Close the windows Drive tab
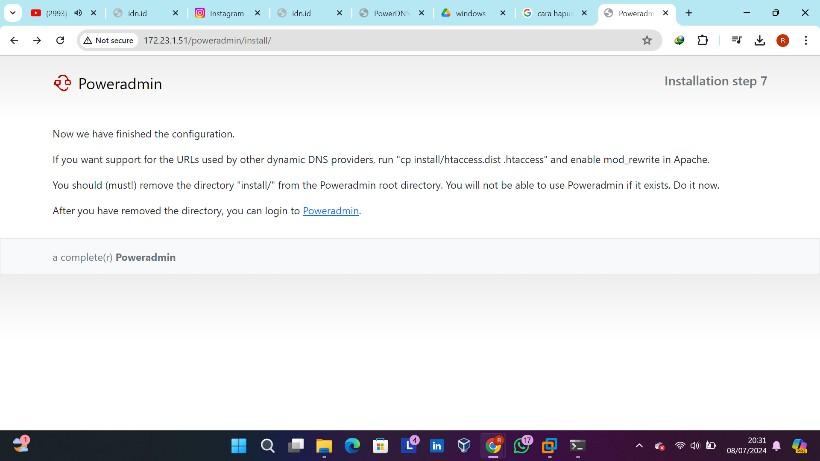820x461 pixels. (x=503, y=13)
